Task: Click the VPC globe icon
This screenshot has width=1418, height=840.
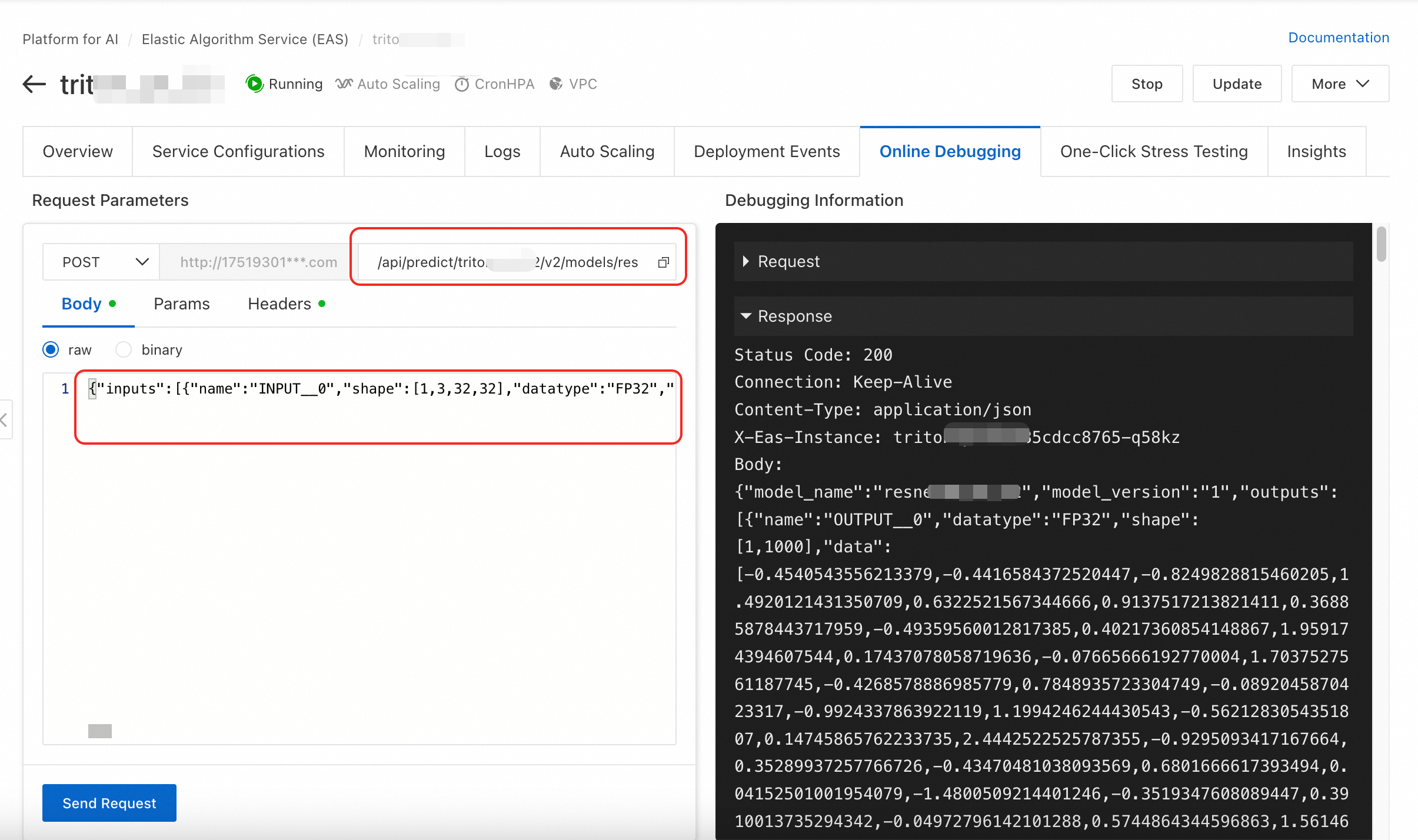Action: (555, 84)
